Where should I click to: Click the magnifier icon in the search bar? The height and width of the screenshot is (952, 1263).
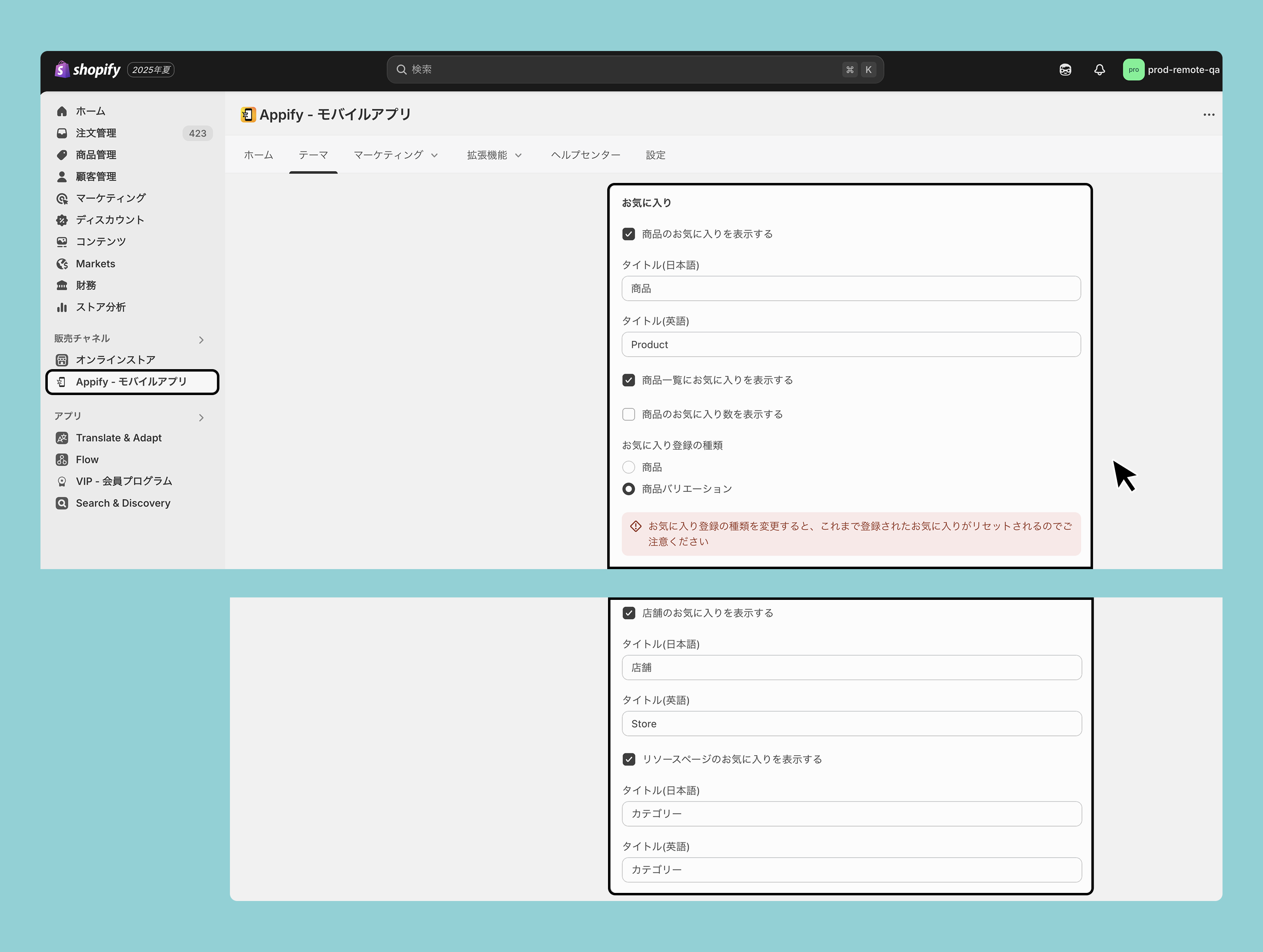(x=402, y=70)
